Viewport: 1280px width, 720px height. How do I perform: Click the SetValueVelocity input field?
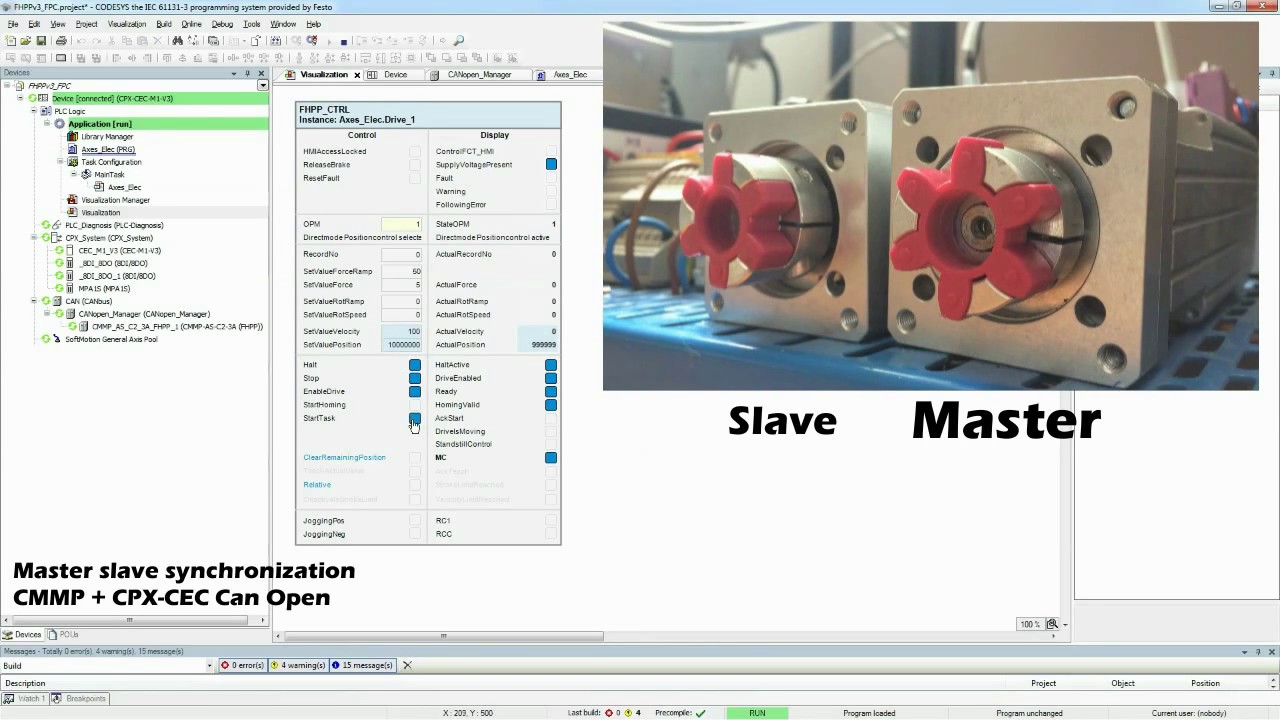tap(401, 332)
